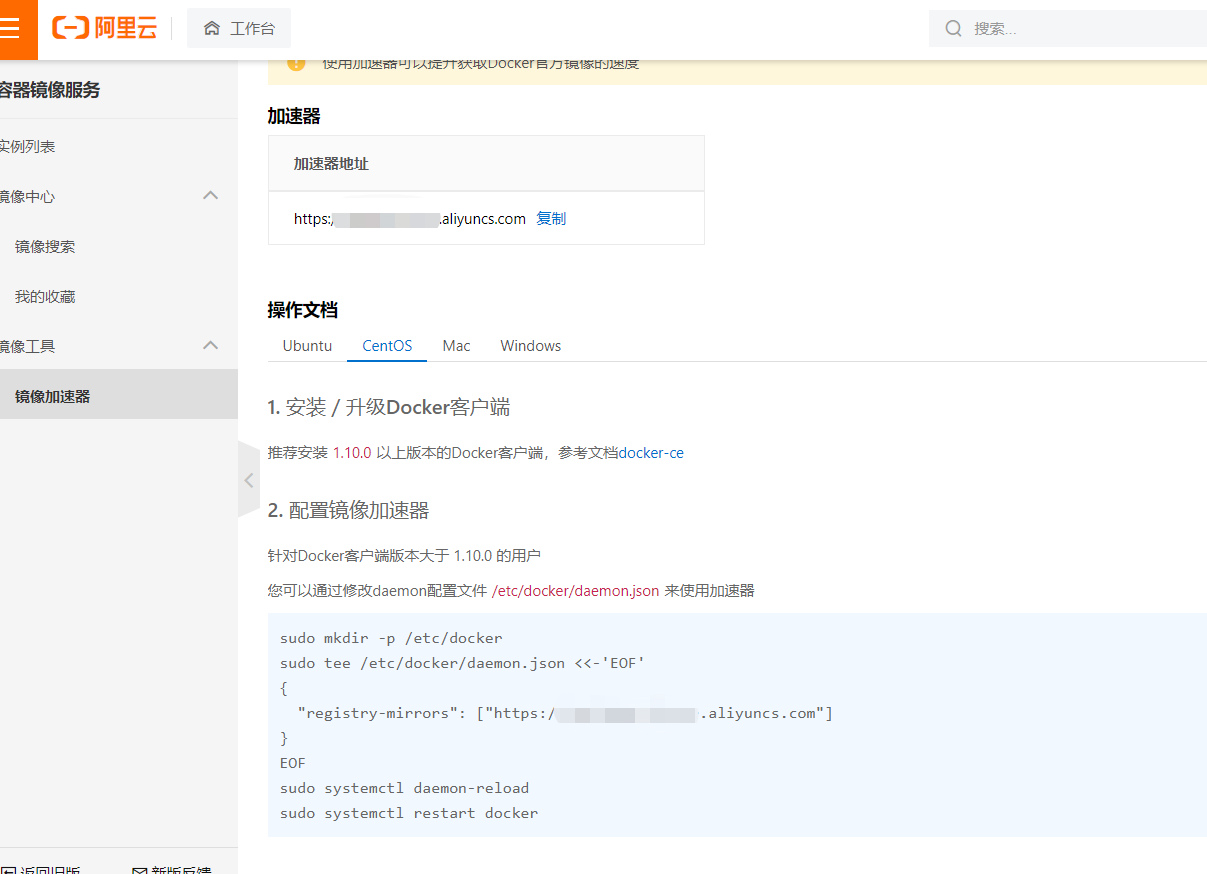The image size is (1207, 874).
Task: Click the sudo systemctl restart docker line
Action: pos(409,813)
